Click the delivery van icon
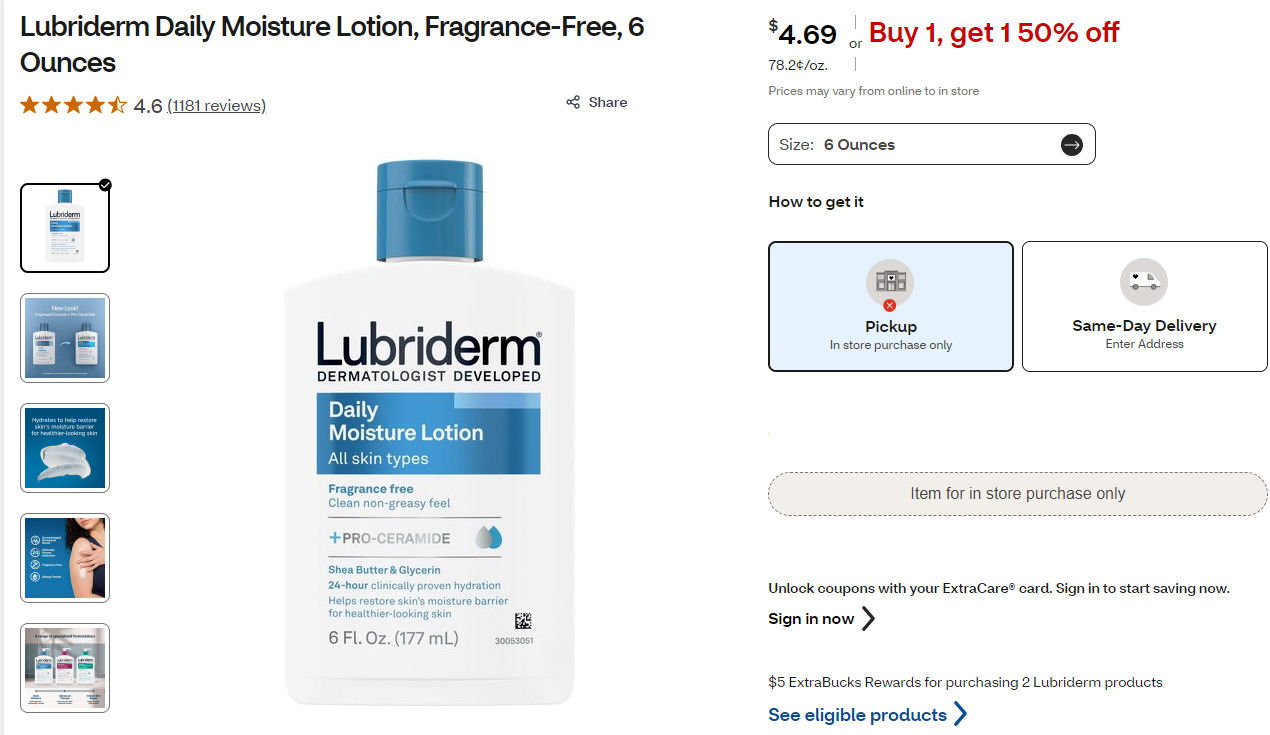 click(x=1144, y=282)
